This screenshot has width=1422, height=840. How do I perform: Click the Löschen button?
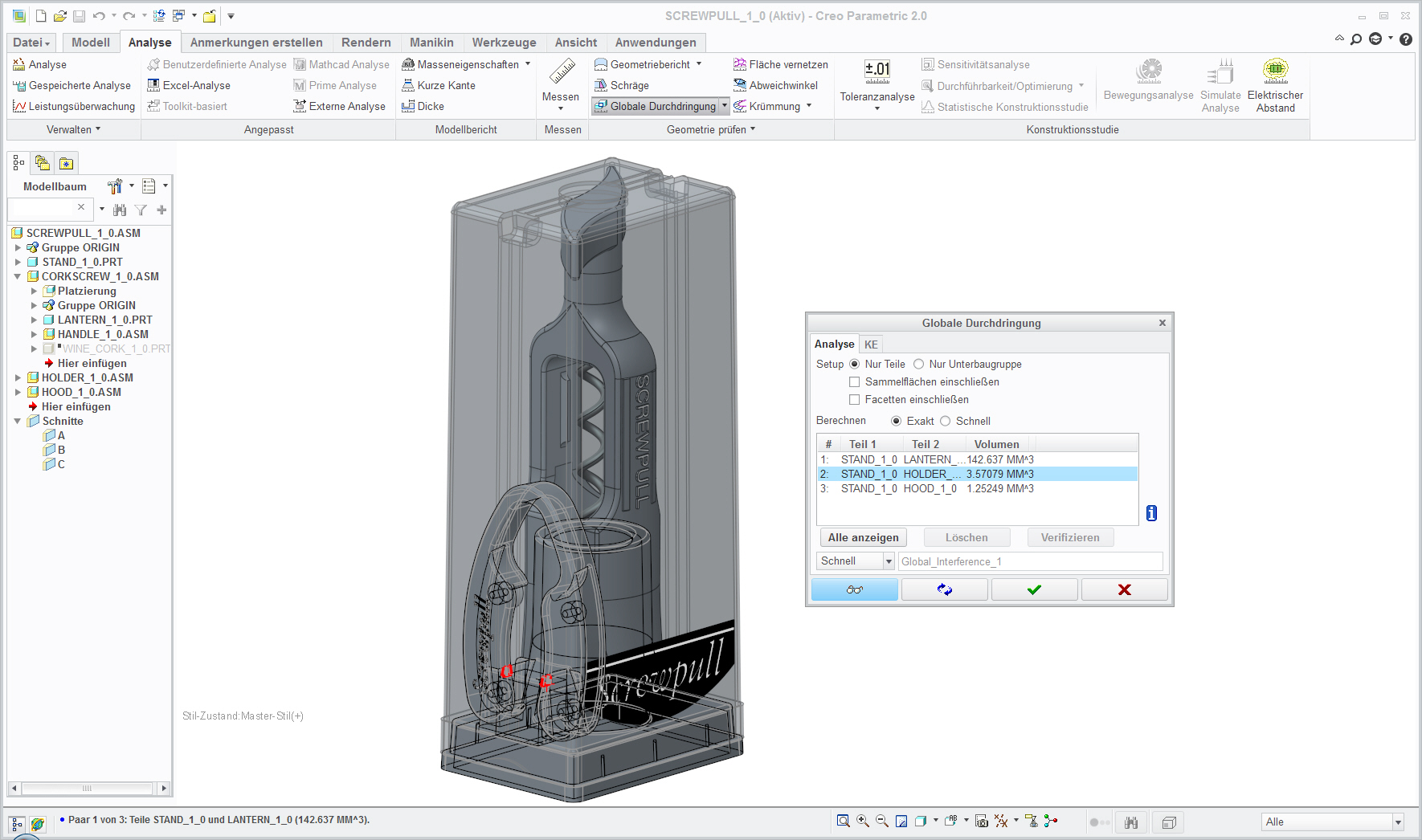coord(966,537)
